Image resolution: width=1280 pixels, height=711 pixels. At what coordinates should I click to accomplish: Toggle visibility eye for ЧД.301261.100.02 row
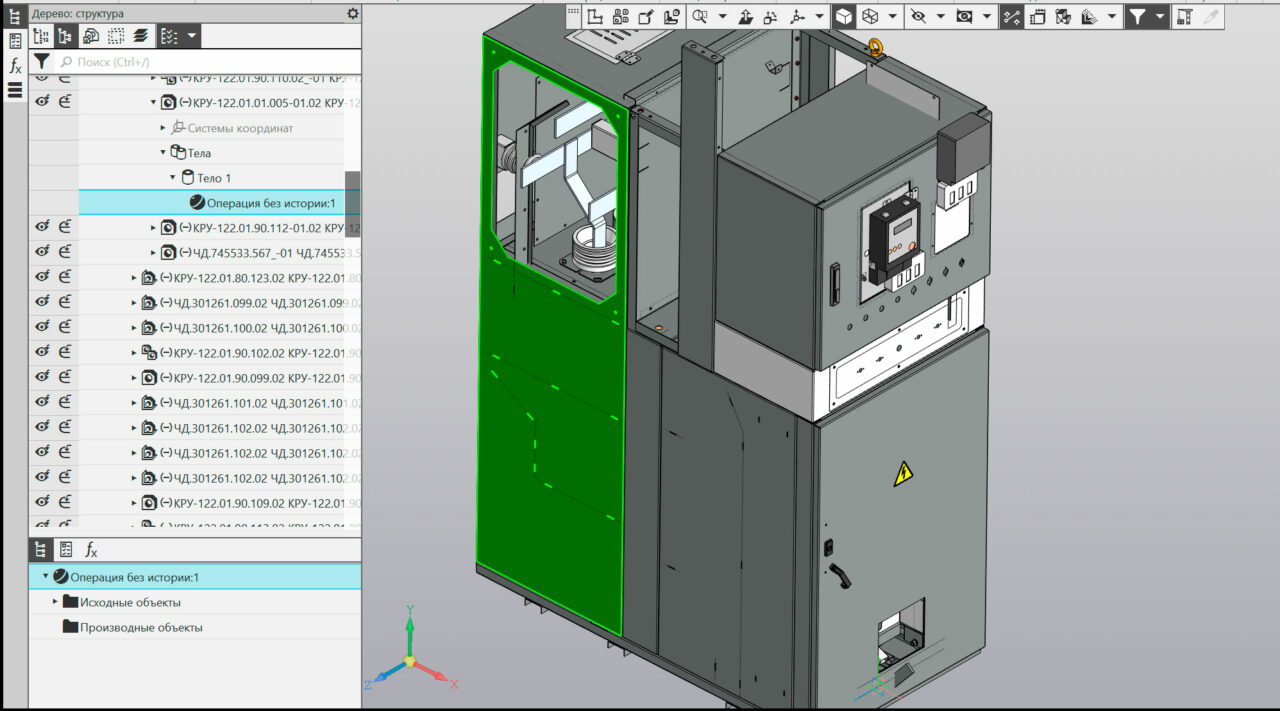click(x=43, y=327)
